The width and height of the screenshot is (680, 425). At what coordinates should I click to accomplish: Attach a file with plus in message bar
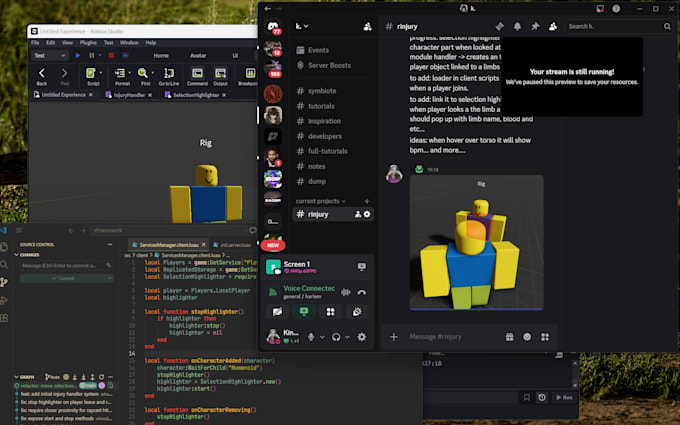(393, 337)
